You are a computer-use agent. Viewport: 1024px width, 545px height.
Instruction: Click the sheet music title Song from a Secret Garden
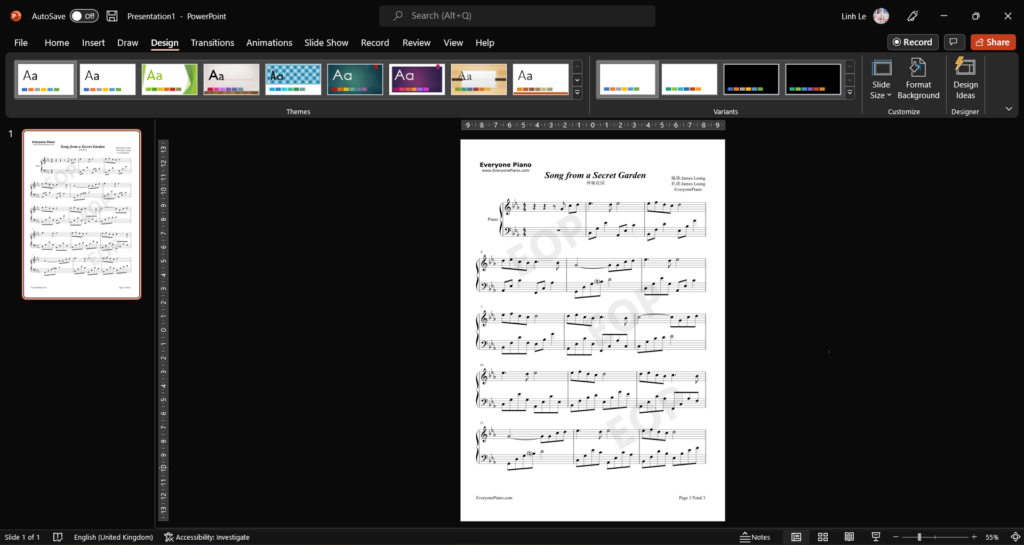[x=595, y=175]
